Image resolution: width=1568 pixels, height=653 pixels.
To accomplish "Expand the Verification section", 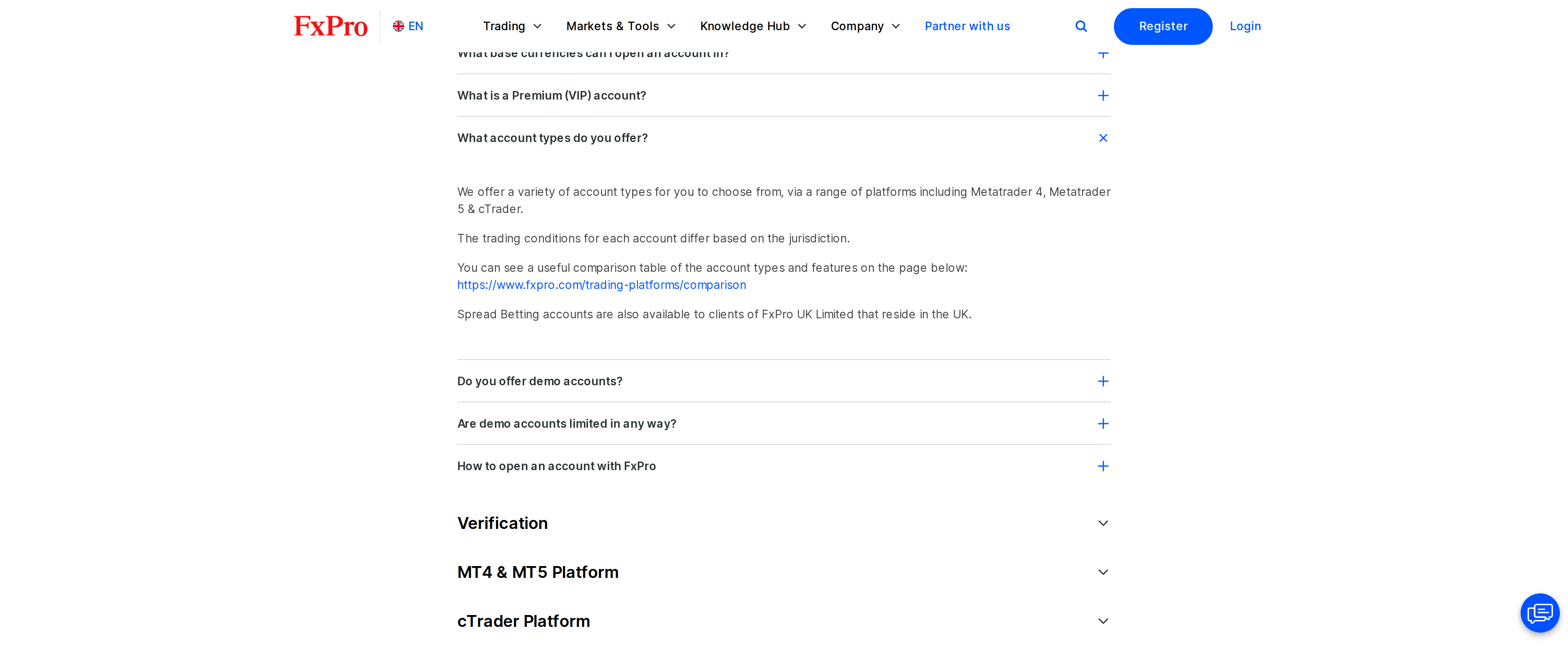I will pos(1103,523).
